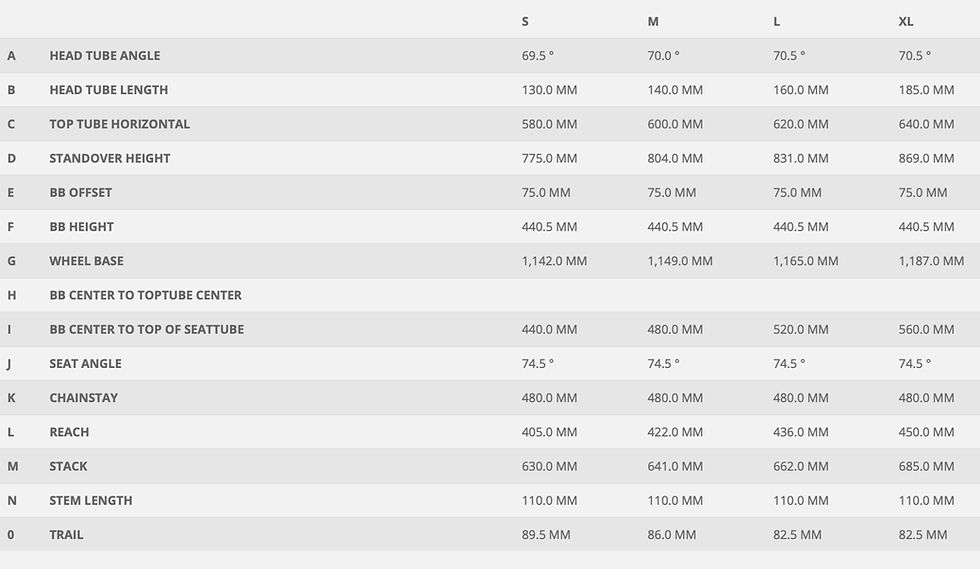Select the WHEEL BASE row label
The image size is (980, 569).
tap(86, 261)
